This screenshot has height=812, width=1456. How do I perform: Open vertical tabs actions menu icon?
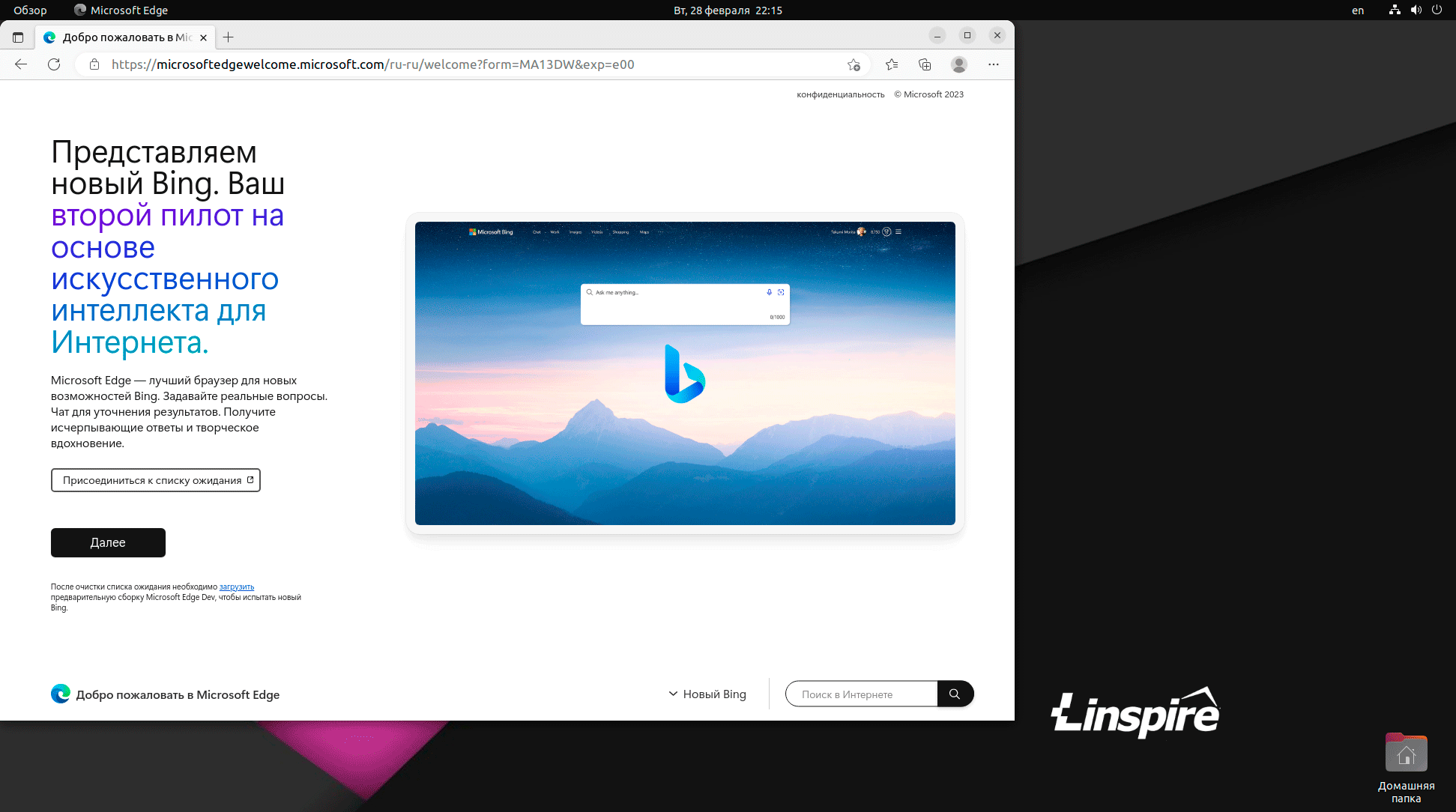[18, 37]
